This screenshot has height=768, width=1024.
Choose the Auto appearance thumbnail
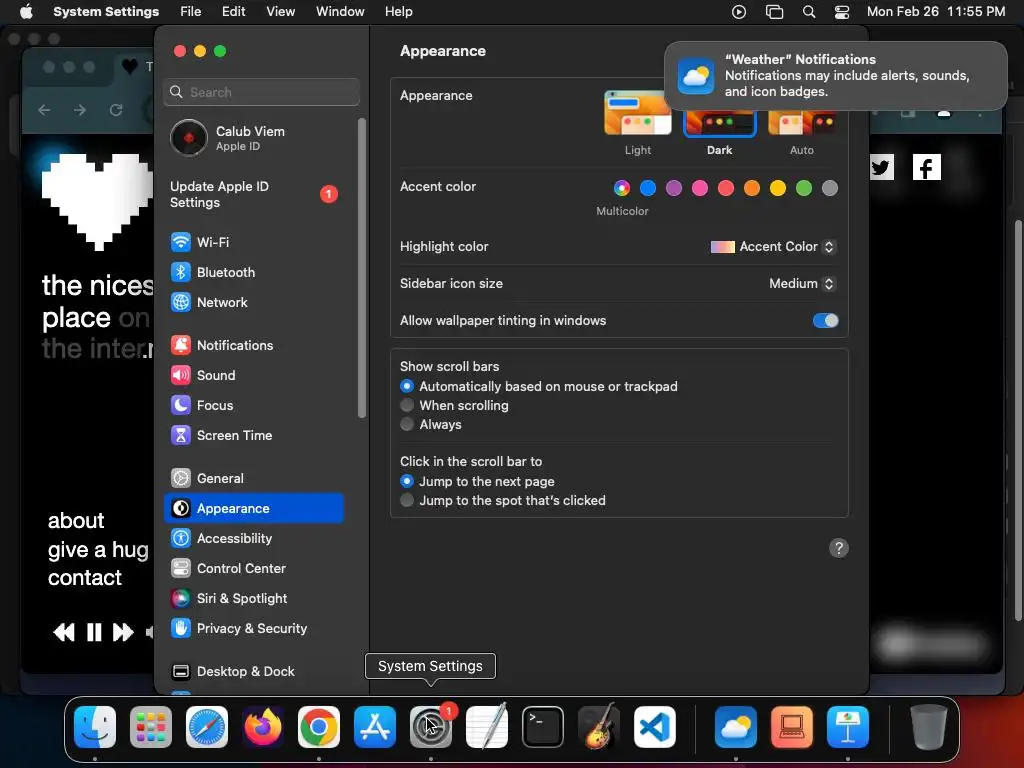click(x=802, y=123)
